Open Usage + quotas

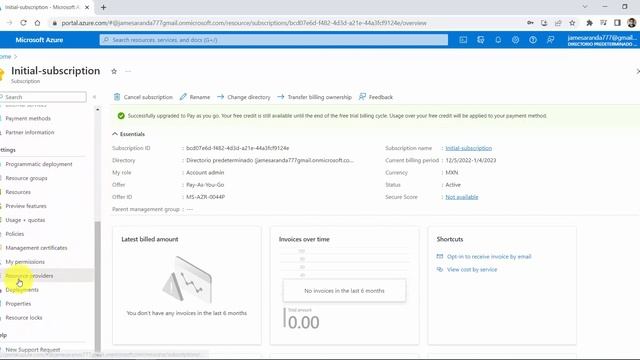[25, 220]
